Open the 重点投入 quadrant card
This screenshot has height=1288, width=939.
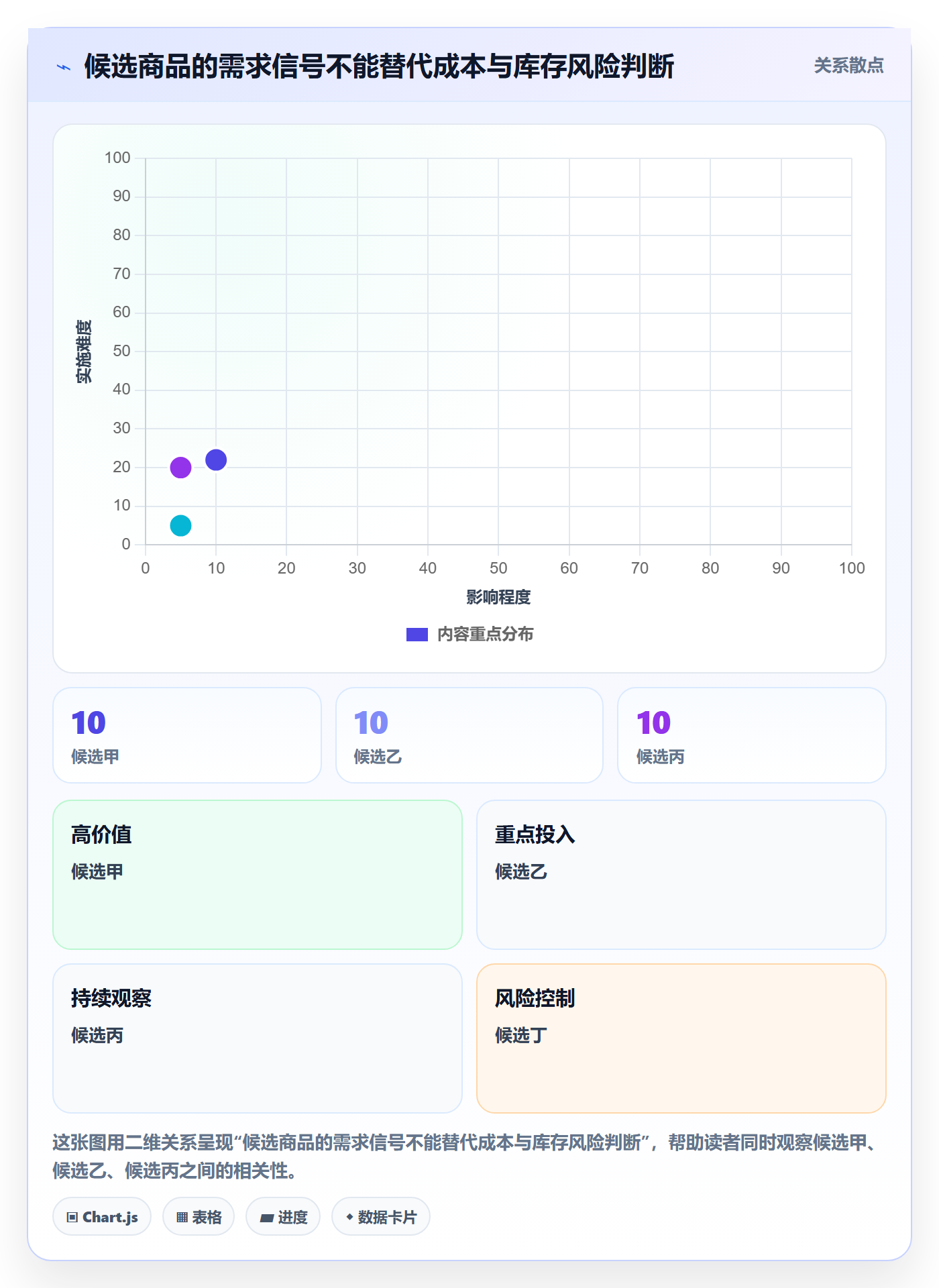[x=681, y=875]
